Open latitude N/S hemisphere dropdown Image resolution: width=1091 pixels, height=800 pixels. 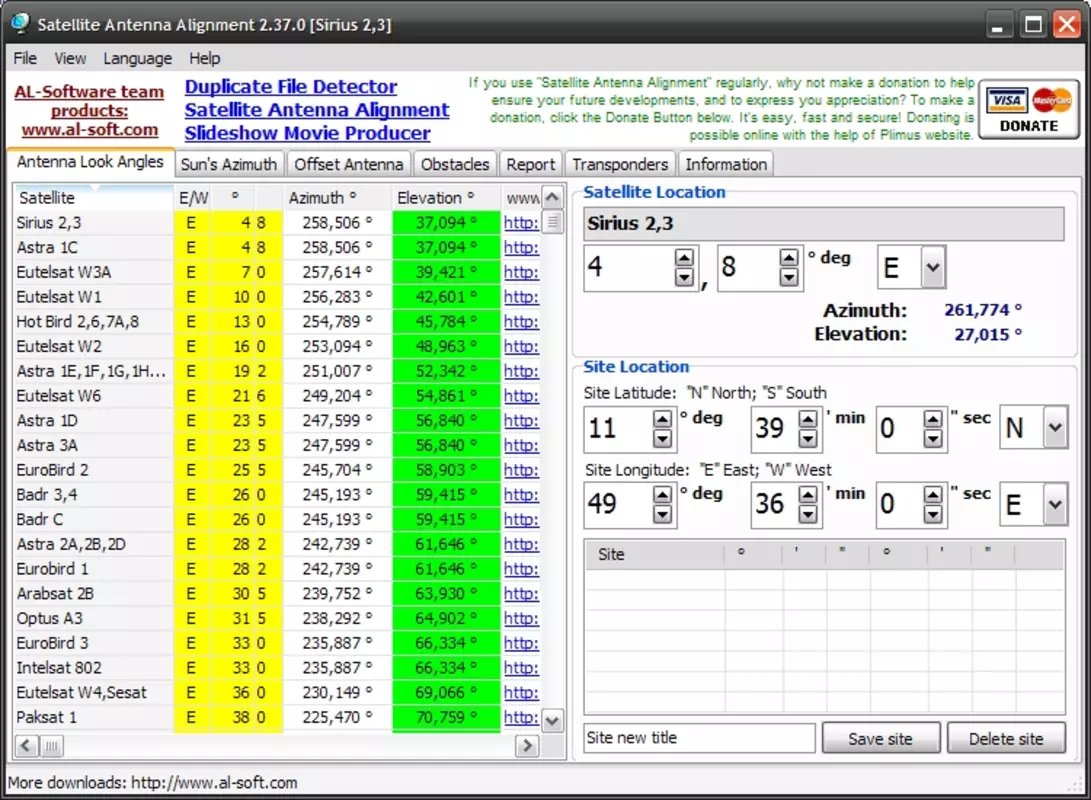click(1055, 427)
